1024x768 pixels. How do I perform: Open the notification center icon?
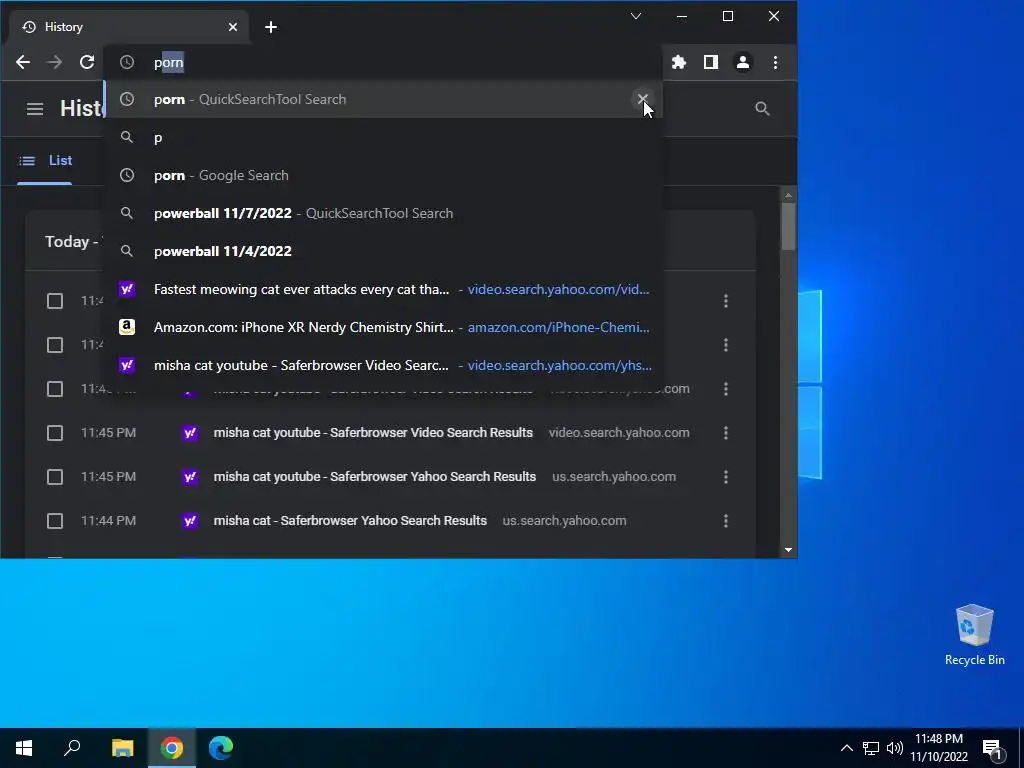(x=993, y=750)
